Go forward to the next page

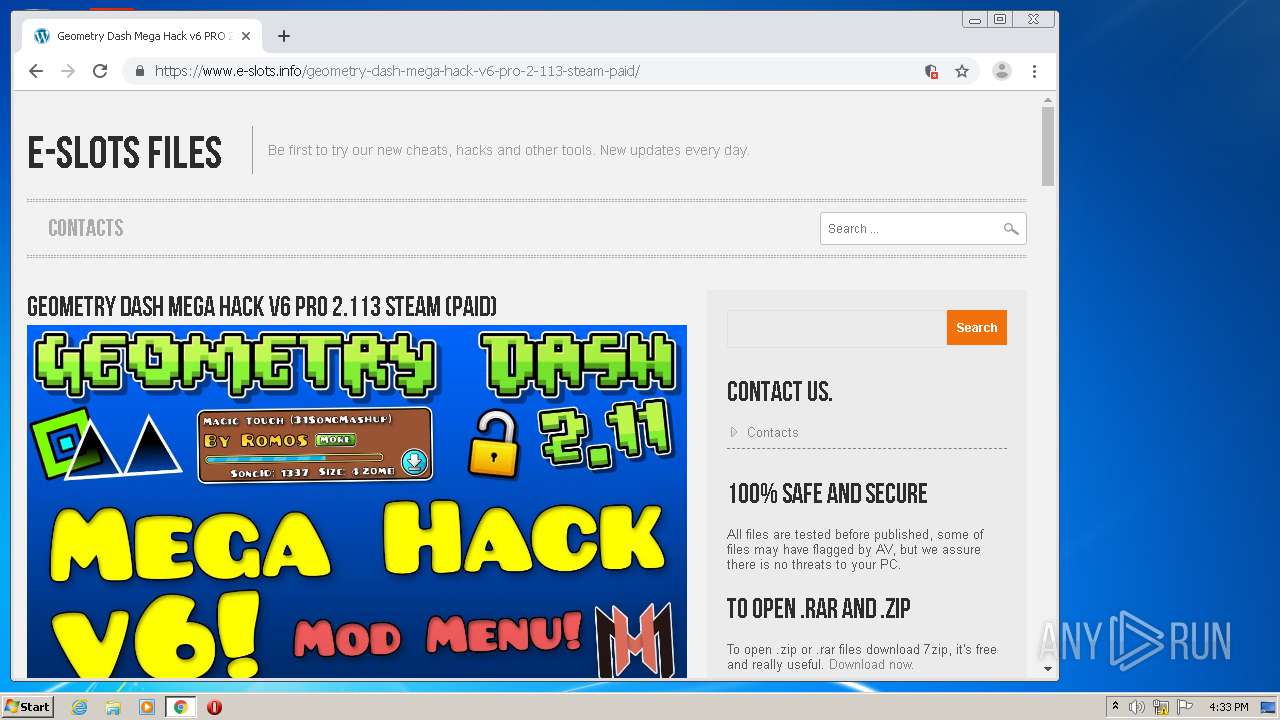click(68, 71)
